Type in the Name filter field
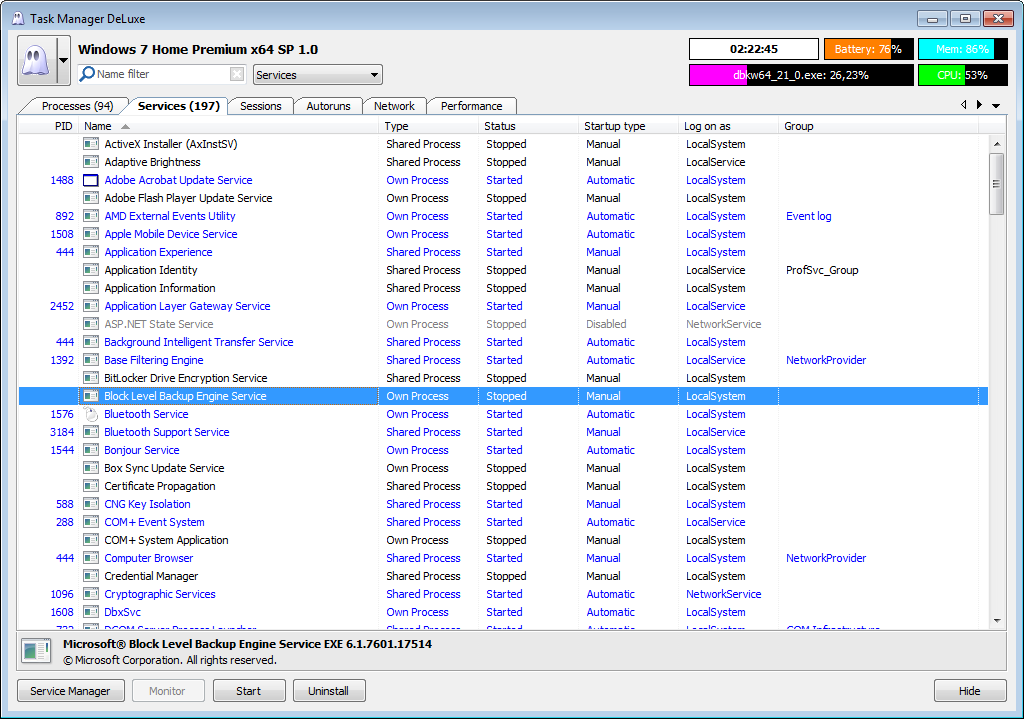The image size is (1024, 719). [162, 74]
